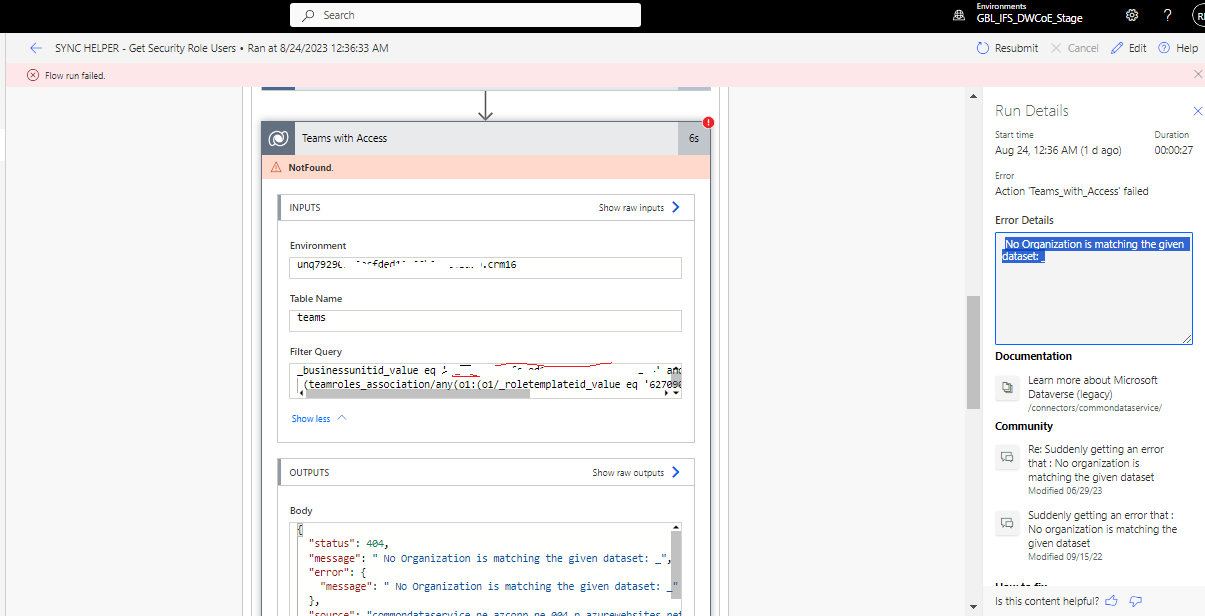Open the Help question mark icon
Viewport: 1205px width, 616px height.
click(x=1166, y=15)
